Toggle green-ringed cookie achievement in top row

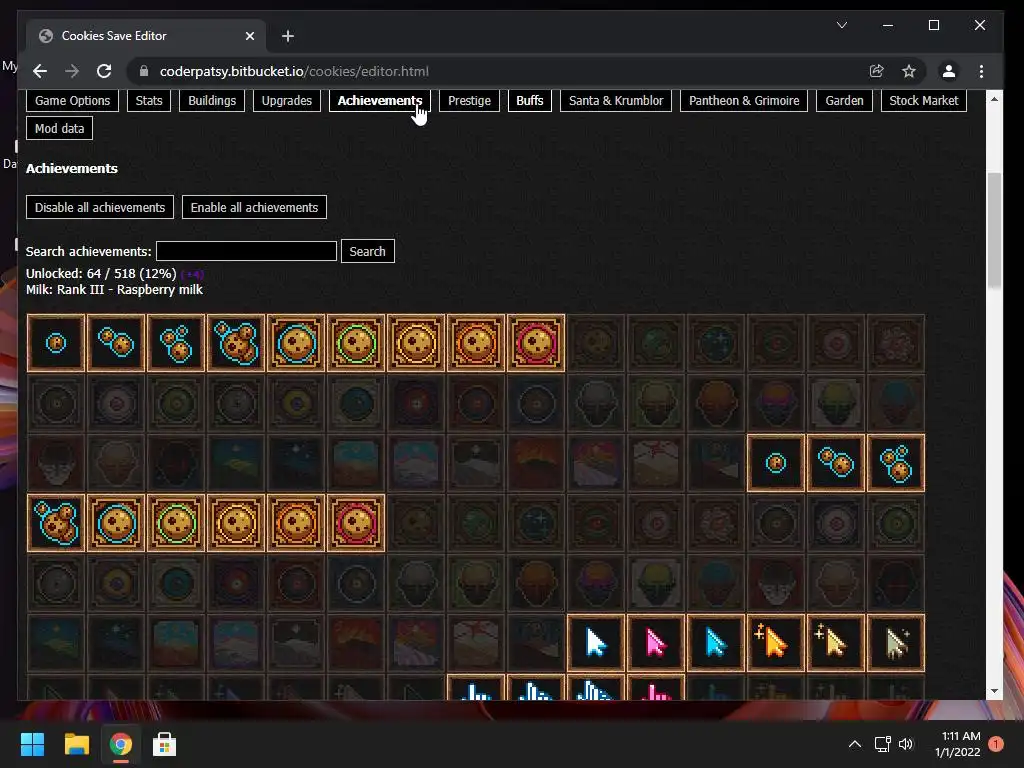coord(356,343)
